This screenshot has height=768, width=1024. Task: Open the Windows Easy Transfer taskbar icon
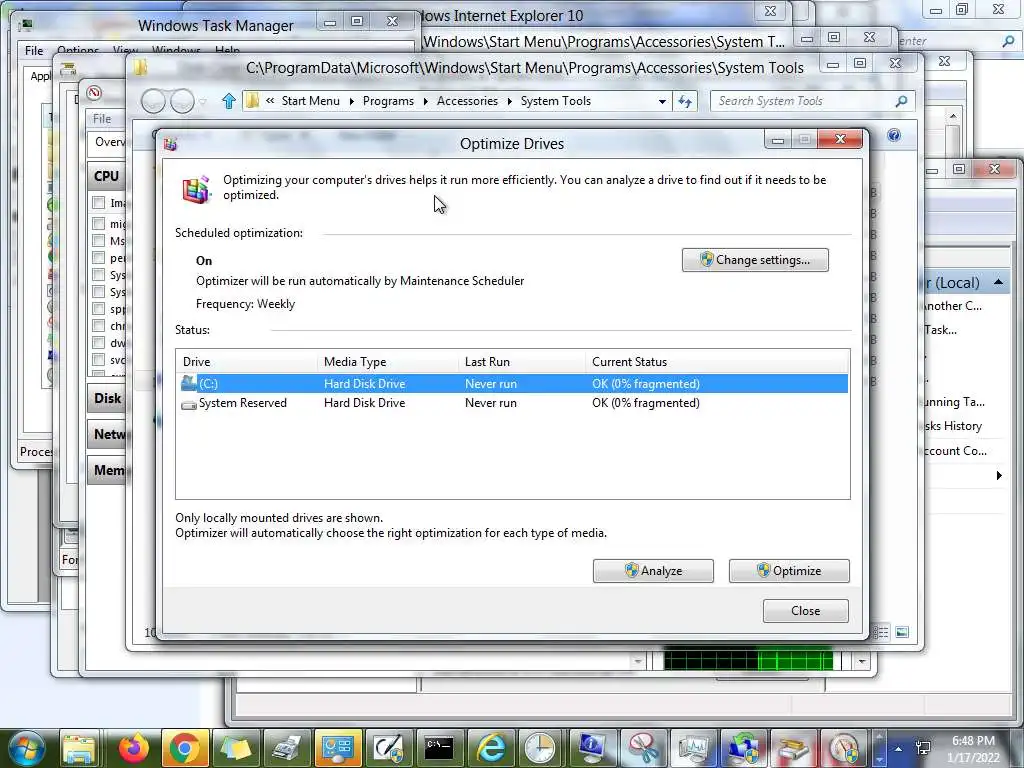[744, 748]
